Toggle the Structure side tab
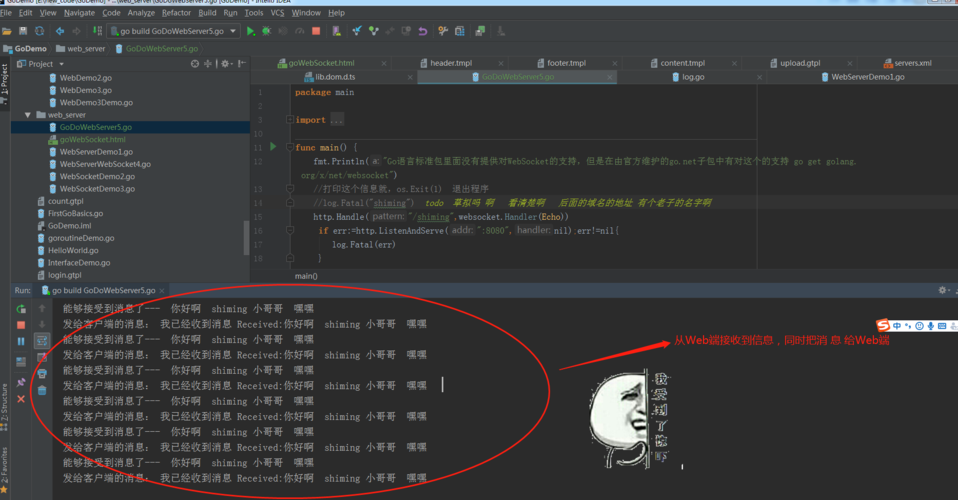958x500 pixels. [x=4, y=405]
